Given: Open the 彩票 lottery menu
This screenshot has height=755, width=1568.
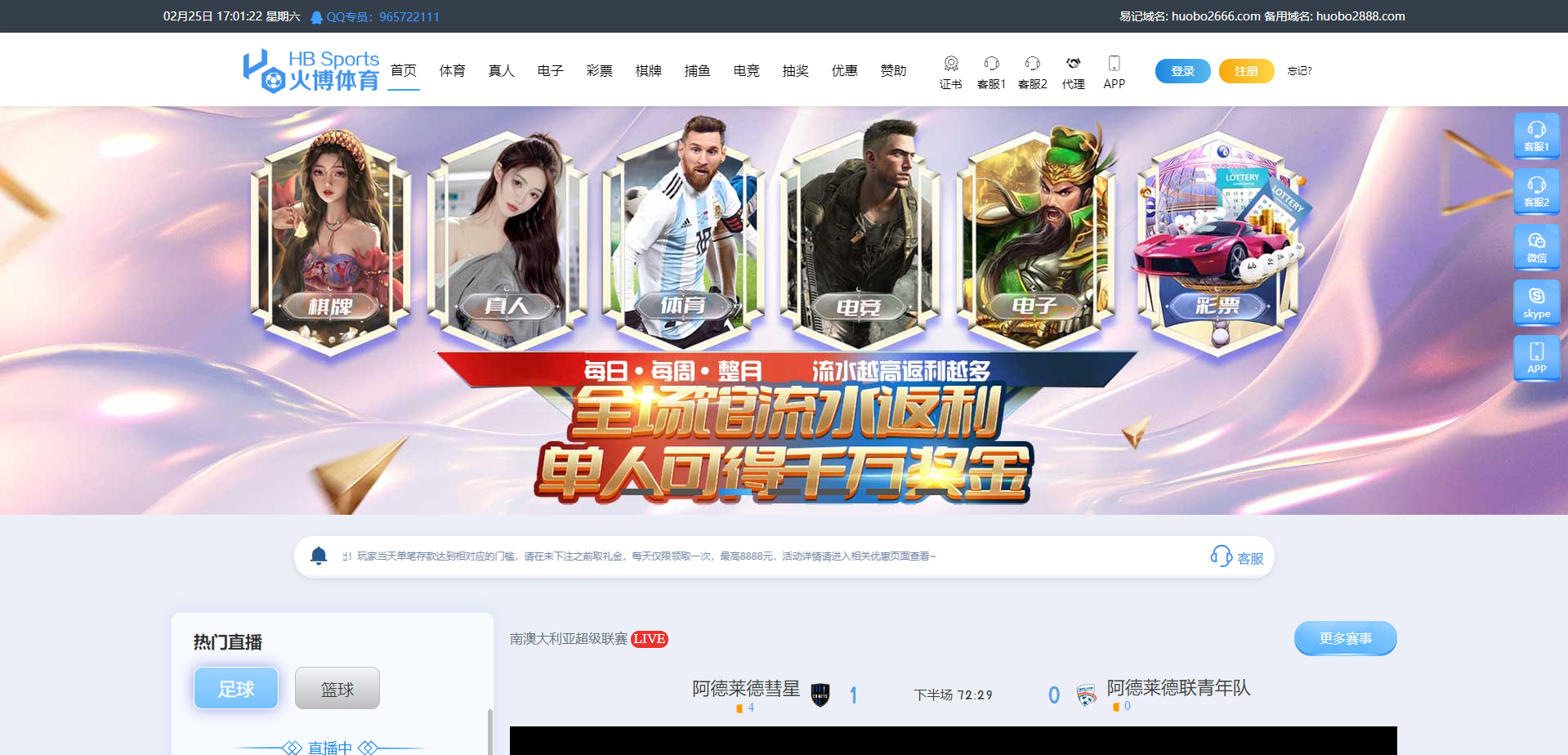Looking at the screenshot, I should click(x=600, y=71).
